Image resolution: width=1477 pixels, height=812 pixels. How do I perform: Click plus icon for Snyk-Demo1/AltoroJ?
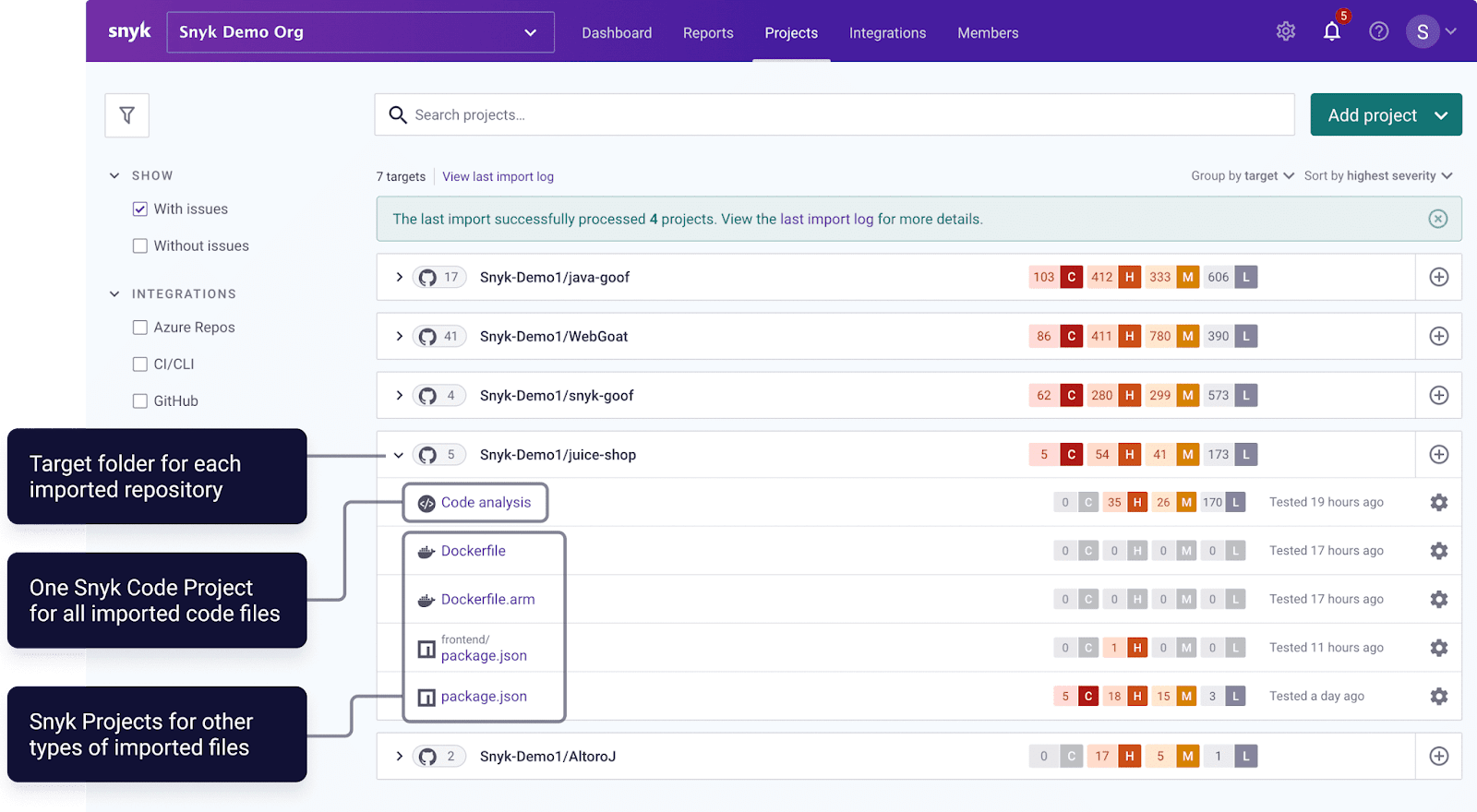click(1439, 756)
